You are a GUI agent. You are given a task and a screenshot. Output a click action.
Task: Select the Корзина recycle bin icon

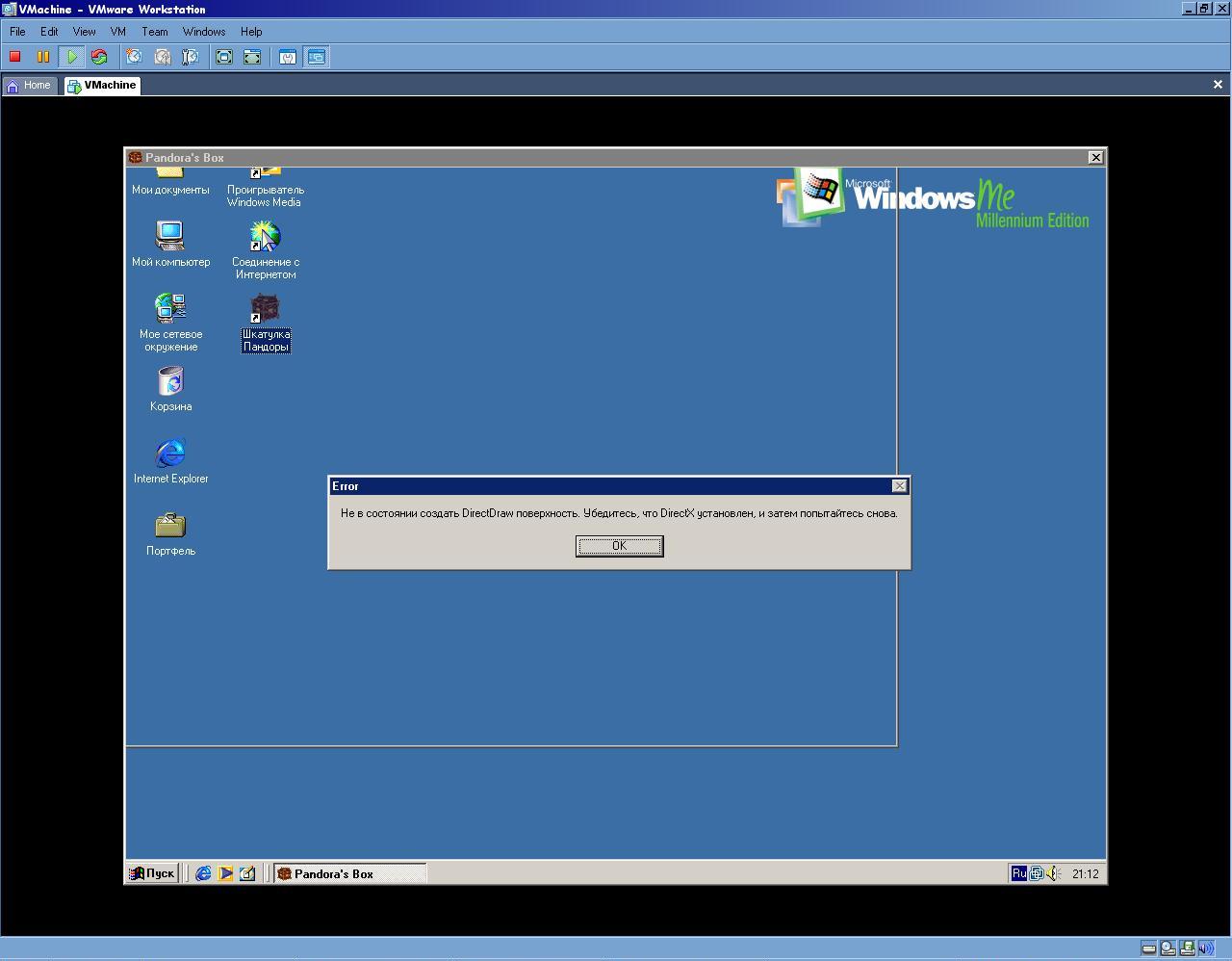click(170, 388)
